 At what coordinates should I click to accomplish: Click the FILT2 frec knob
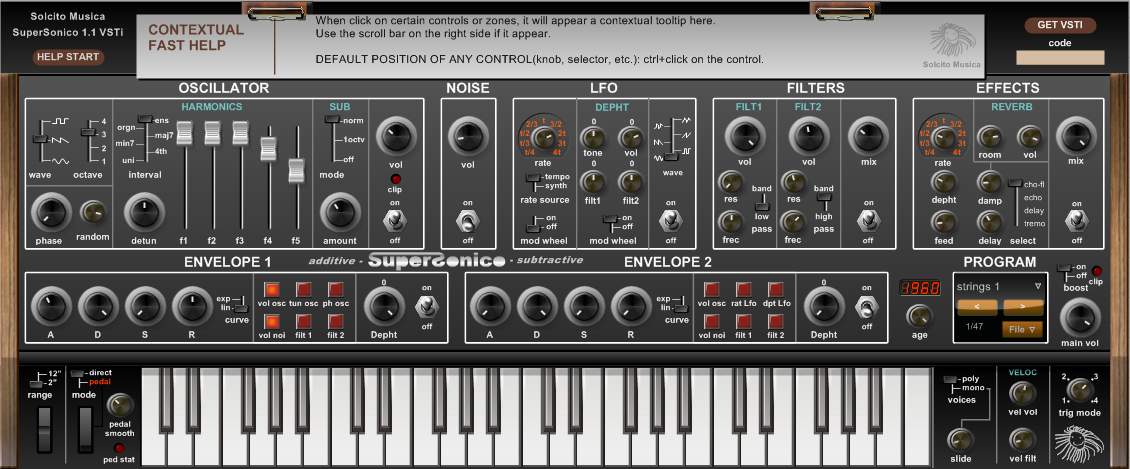(793, 222)
